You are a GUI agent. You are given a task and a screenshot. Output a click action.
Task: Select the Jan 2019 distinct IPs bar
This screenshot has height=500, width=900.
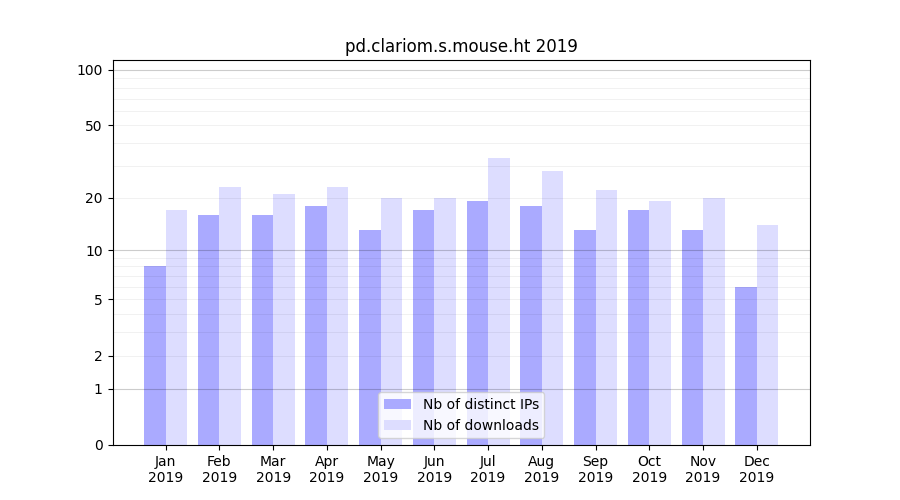[155, 355]
